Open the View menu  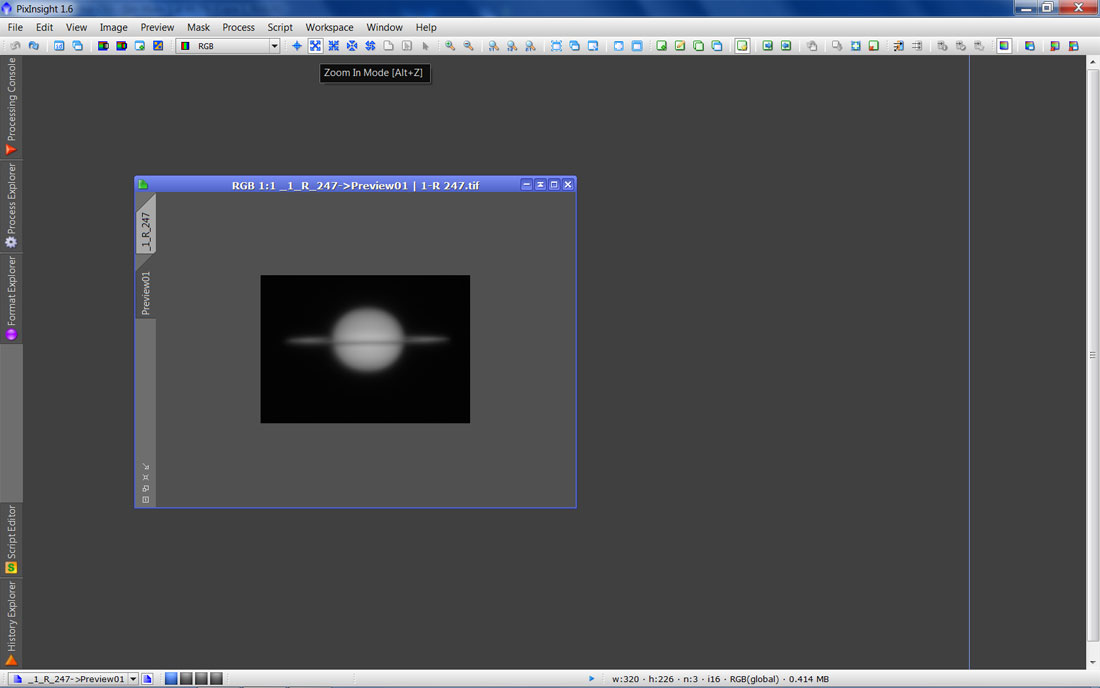click(76, 27)
